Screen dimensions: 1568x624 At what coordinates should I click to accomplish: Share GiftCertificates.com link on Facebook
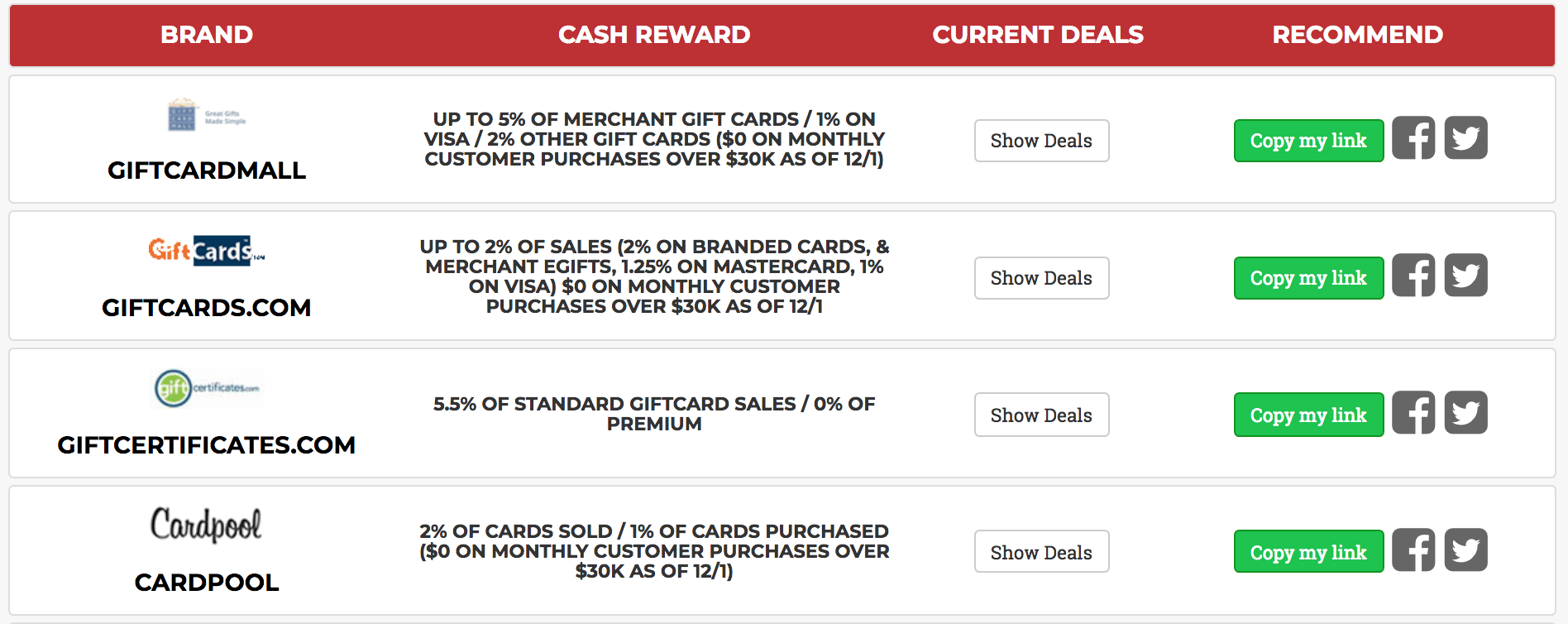pyautogui.click(x=1413, y=412)
